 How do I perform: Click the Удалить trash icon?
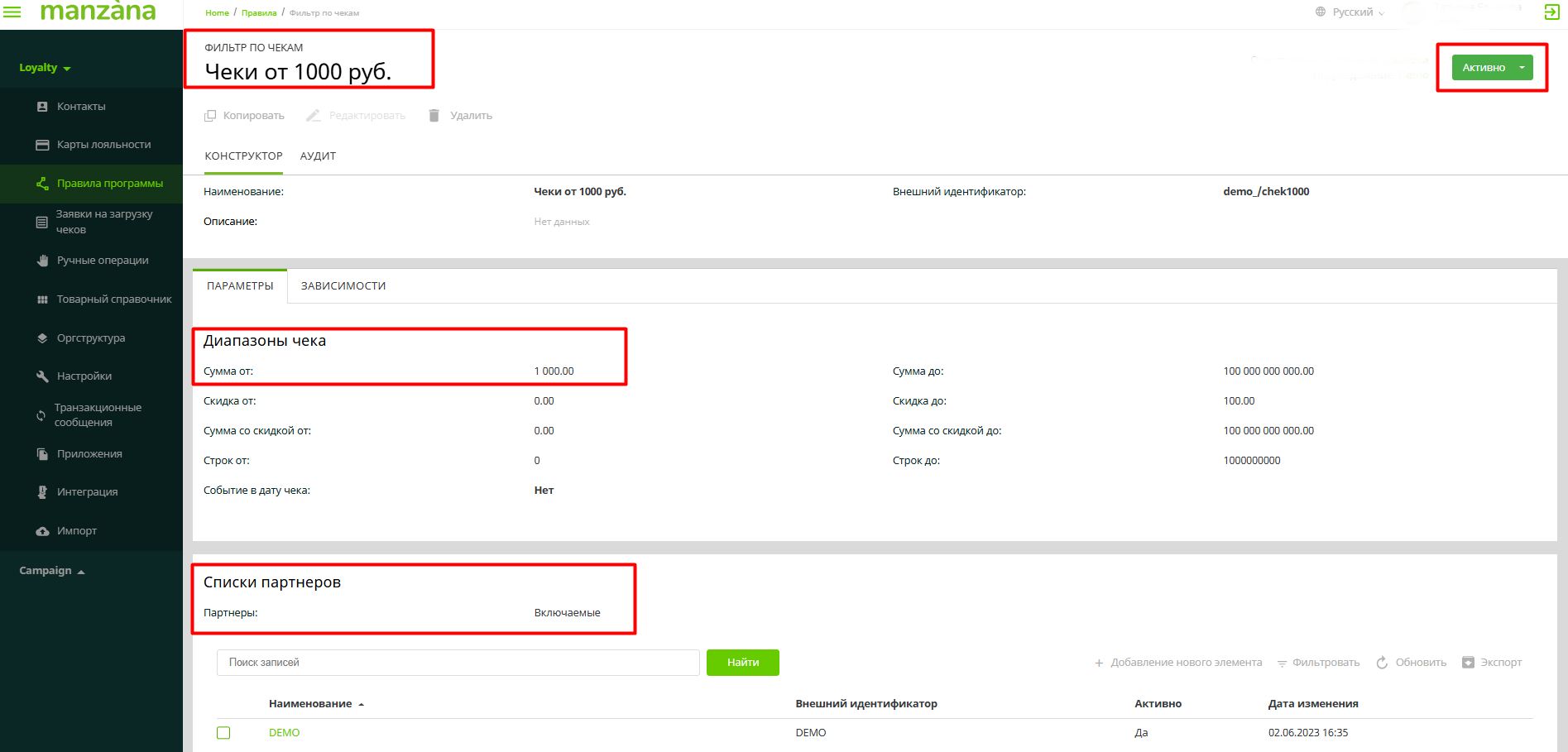pyautogui.click(x=434, y=116)
